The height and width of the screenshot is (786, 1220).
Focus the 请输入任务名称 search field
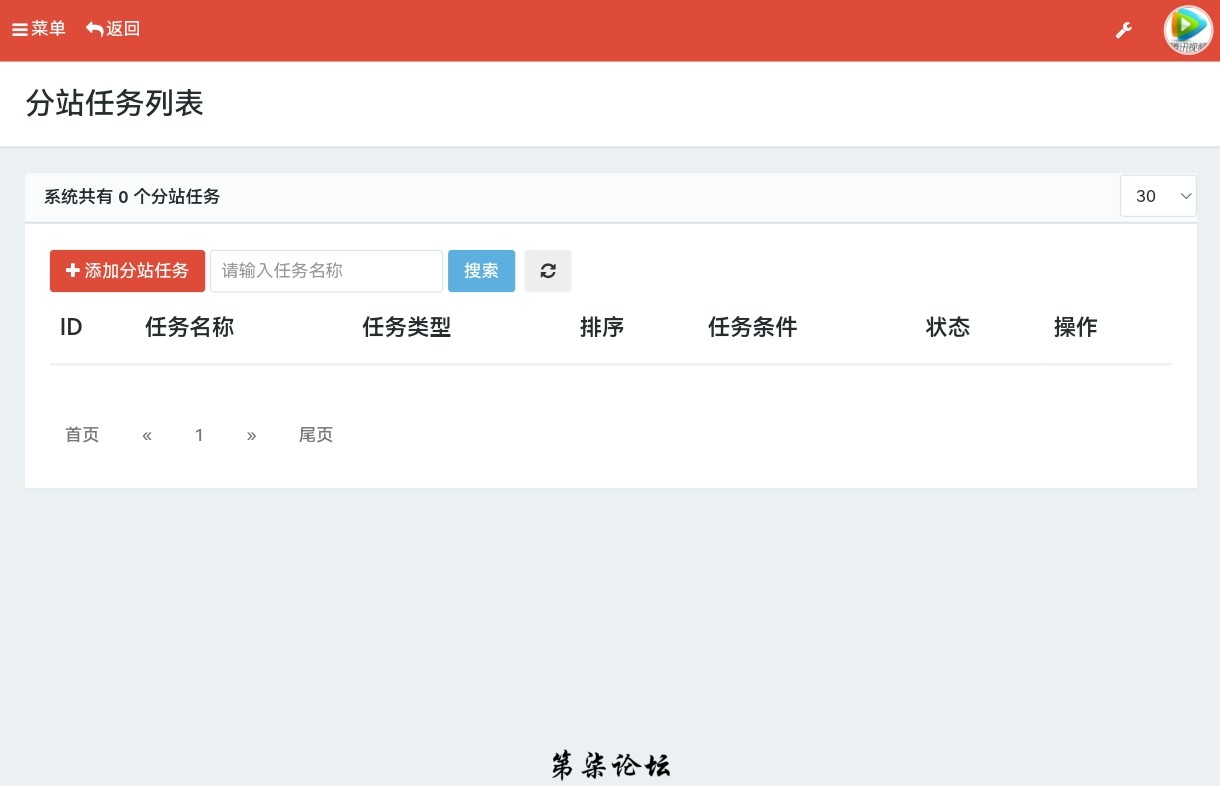pyautogui.click(x=326, y=271)
